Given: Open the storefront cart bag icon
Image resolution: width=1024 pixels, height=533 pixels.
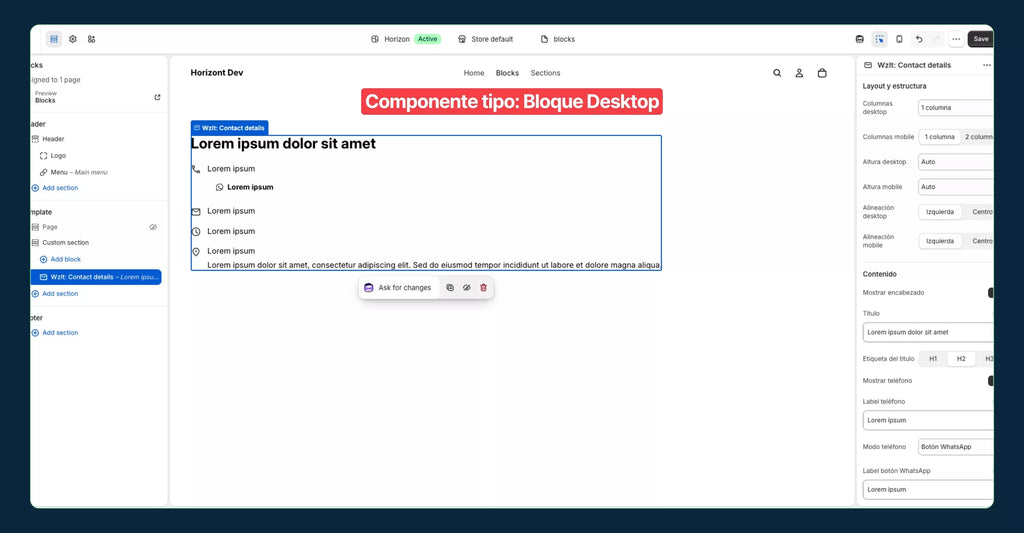Looking at the screenshot, I should [822, 73].
